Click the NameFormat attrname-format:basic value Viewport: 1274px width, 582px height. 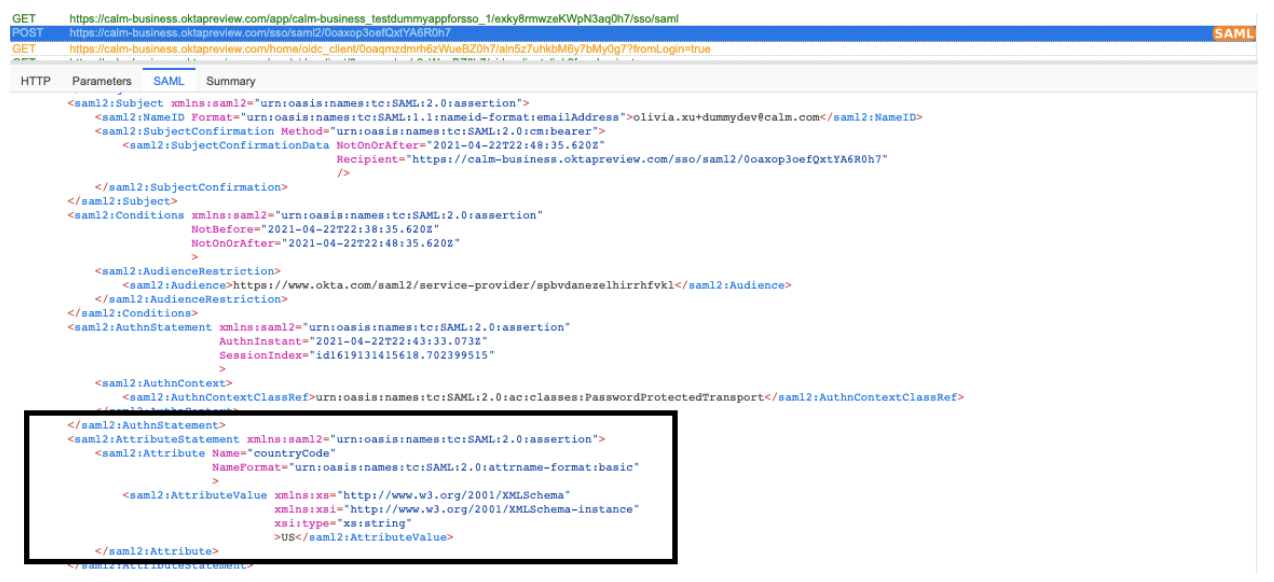[464, 467]
